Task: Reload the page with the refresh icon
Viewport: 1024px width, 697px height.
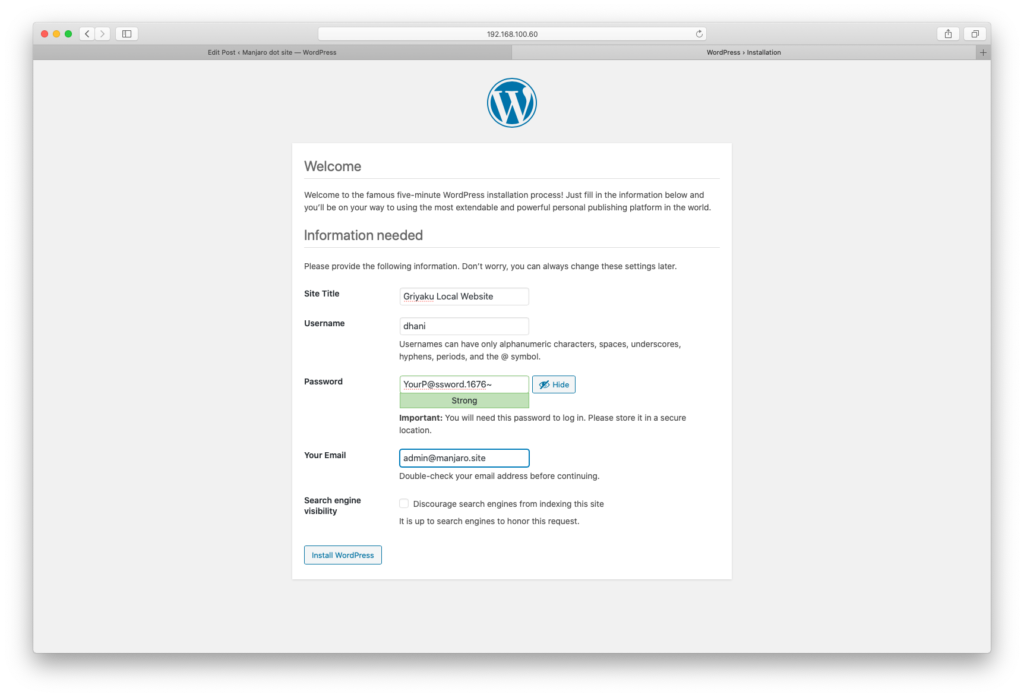Action: [x=699, y=34]
